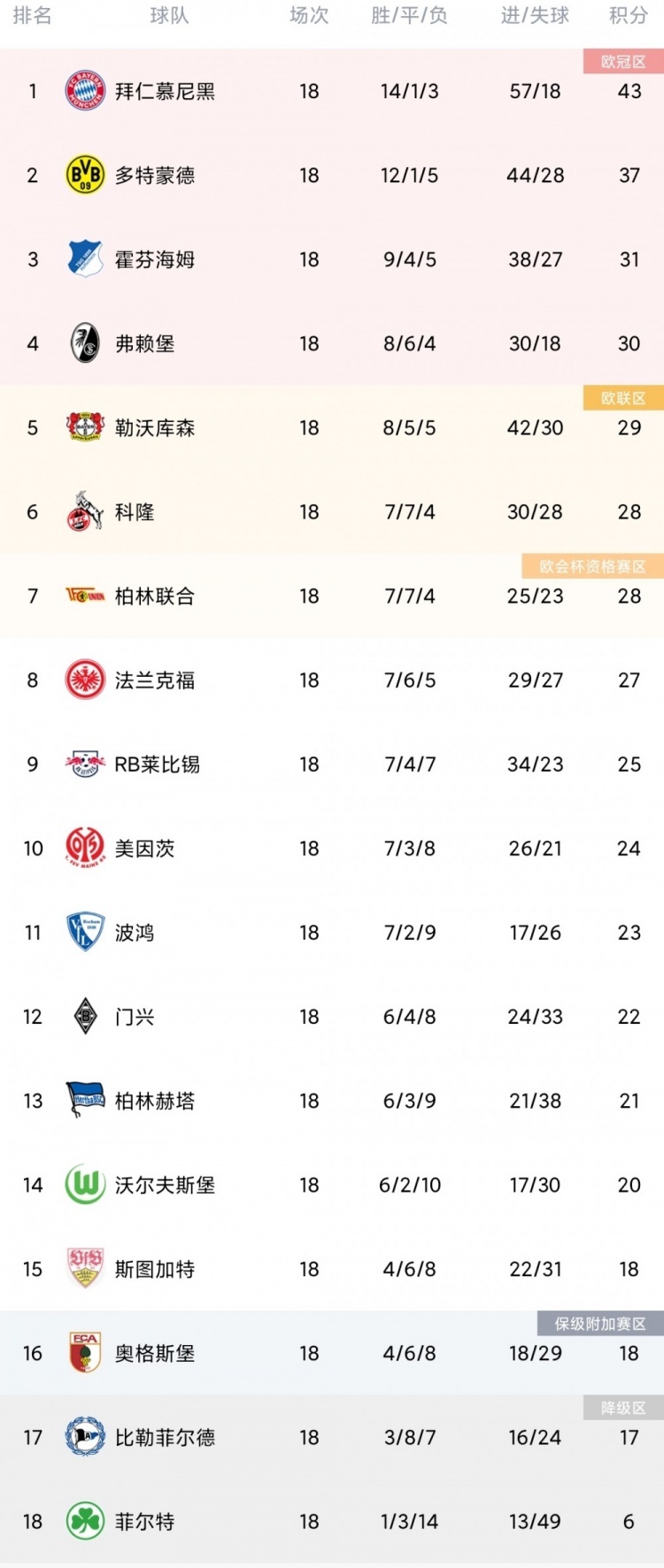Tap the RB Leipzig bulls logo
Image resolution: width=664 pixels, height=1568 pixels.
(x=86, y=764)
